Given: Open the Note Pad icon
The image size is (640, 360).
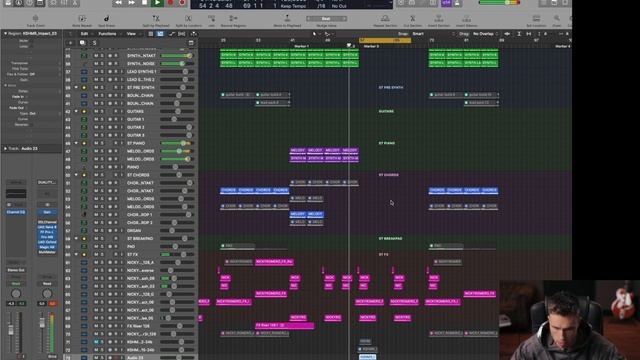Looking at the screenshot, I should click(554, 3).
